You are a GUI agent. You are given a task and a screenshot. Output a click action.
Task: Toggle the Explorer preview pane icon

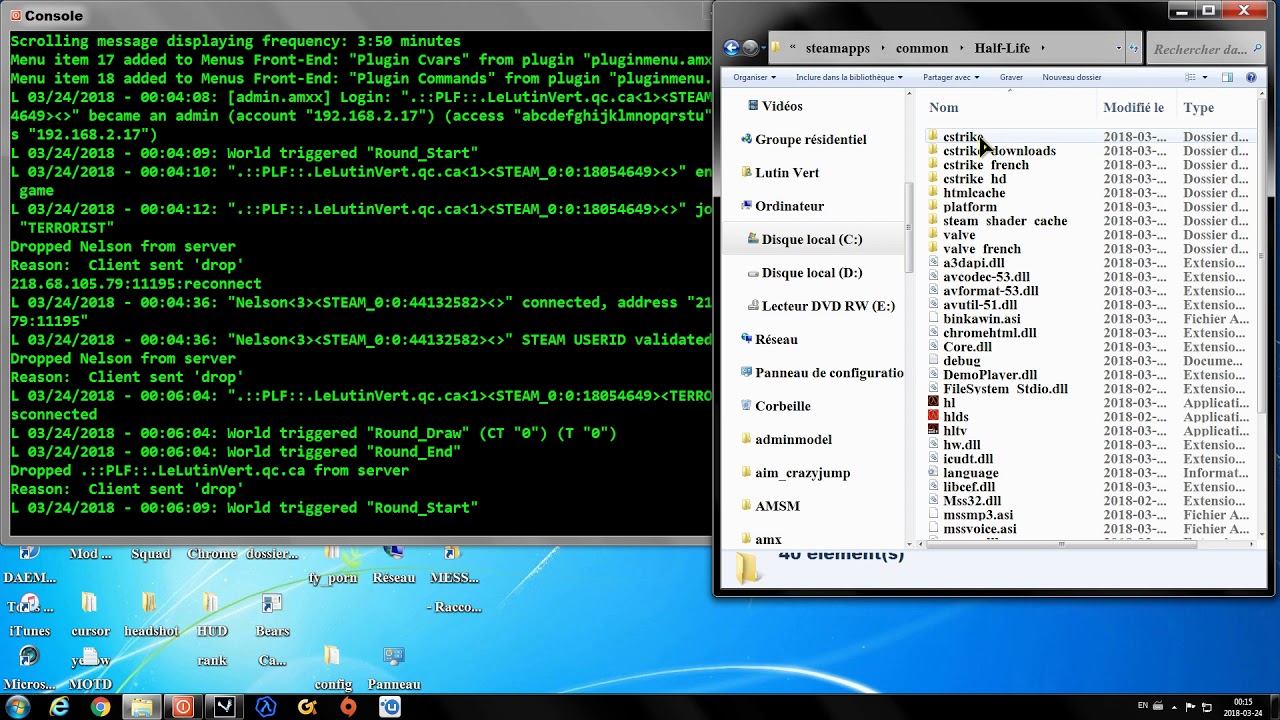click(1227, 77)
